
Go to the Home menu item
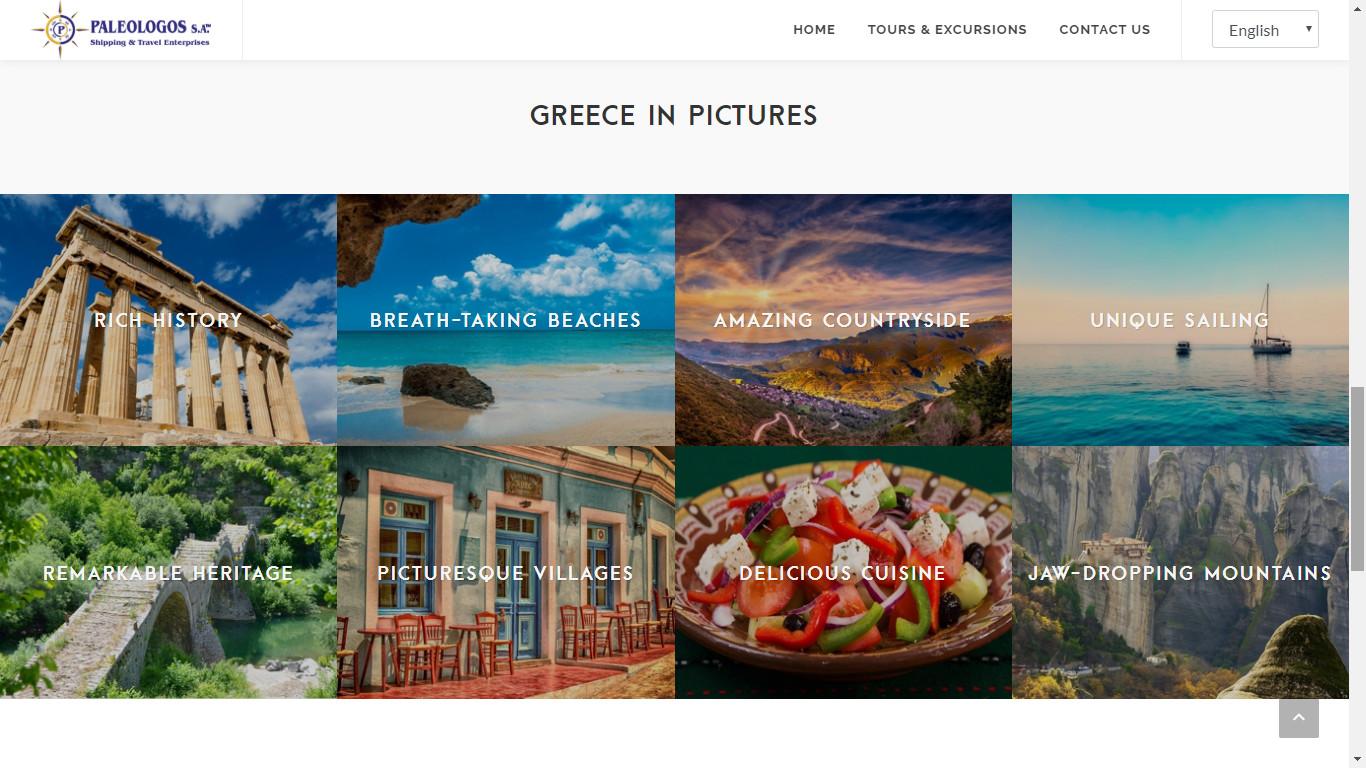click(814, 30)
